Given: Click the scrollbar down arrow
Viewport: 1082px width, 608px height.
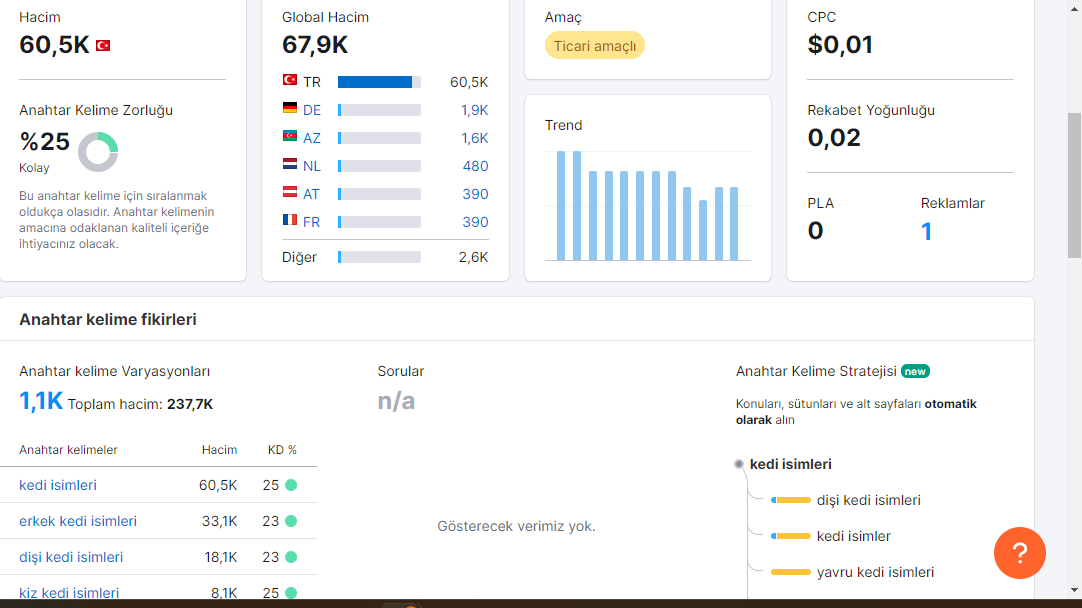Looking at the screenshot, I should coord(1074,590).
